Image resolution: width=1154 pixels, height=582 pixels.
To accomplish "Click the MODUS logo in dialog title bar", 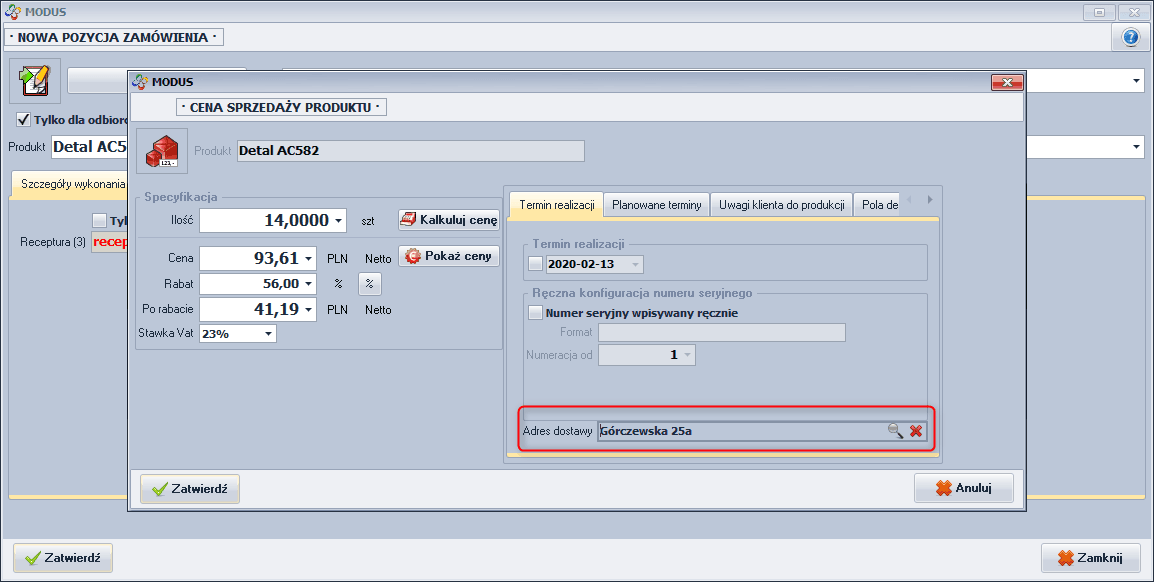I will click(x=140, y=82).
